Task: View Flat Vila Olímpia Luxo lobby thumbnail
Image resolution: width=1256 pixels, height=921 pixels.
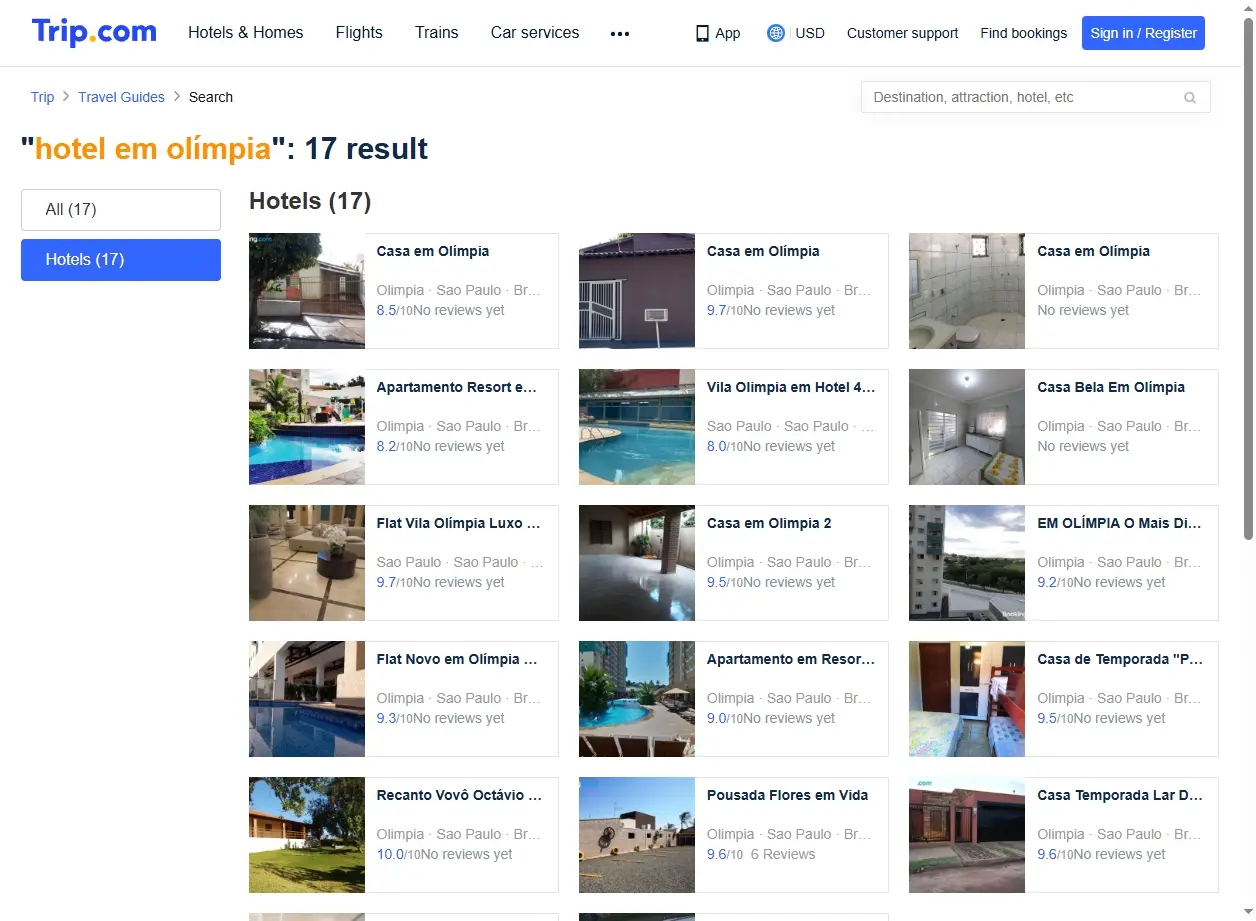Action: [x=307, y=563]
